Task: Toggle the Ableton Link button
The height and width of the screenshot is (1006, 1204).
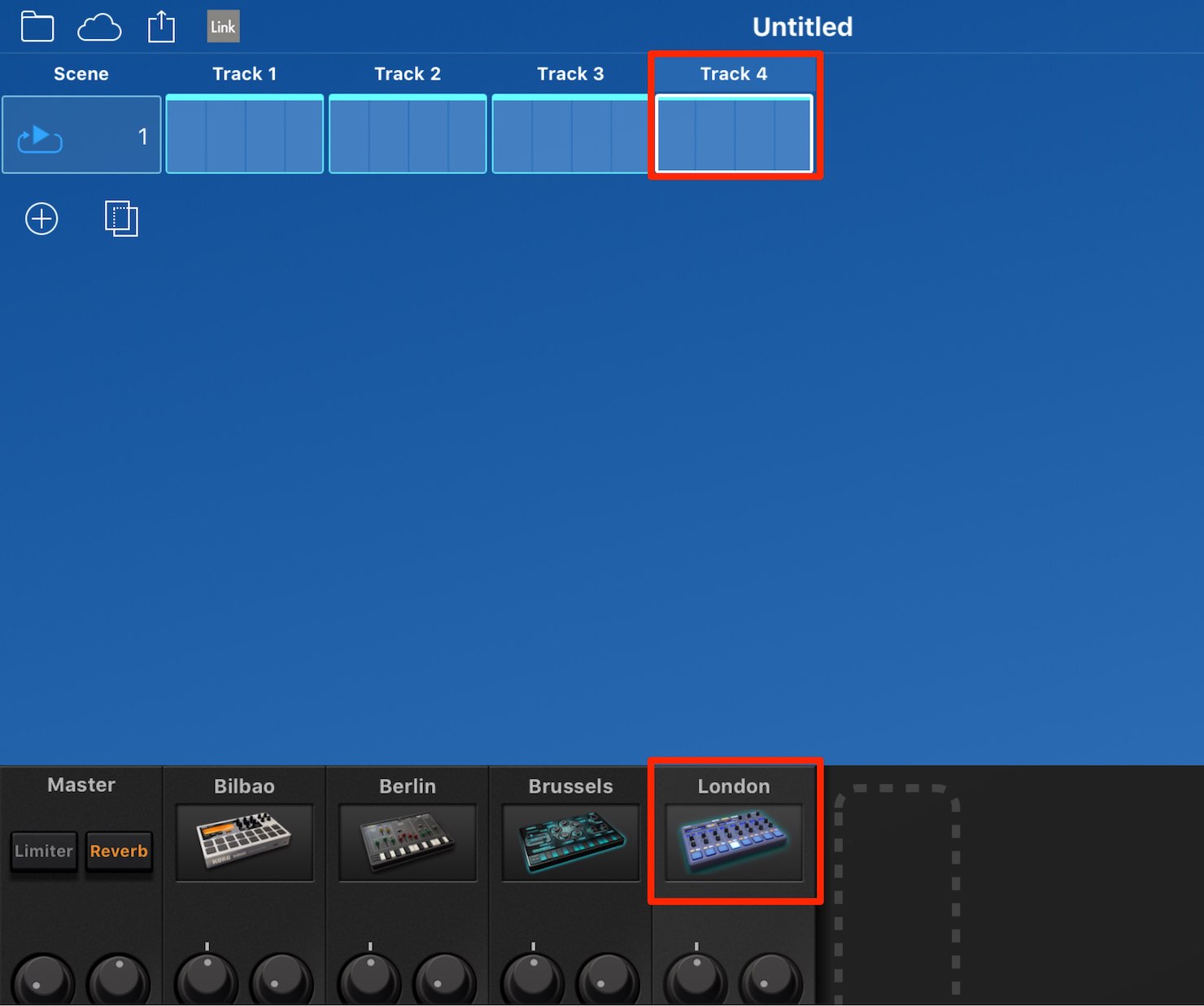Action: point(223,26)
